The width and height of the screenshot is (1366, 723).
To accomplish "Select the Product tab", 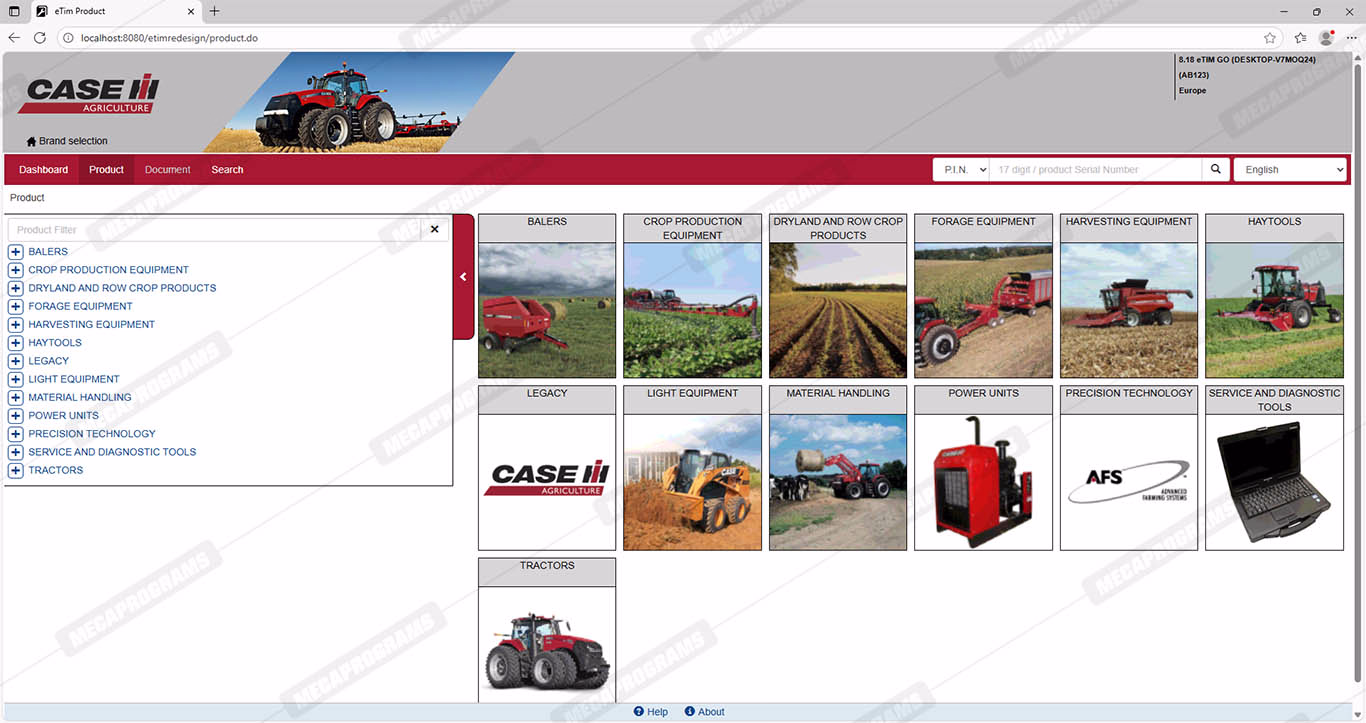I will (106, 170).
